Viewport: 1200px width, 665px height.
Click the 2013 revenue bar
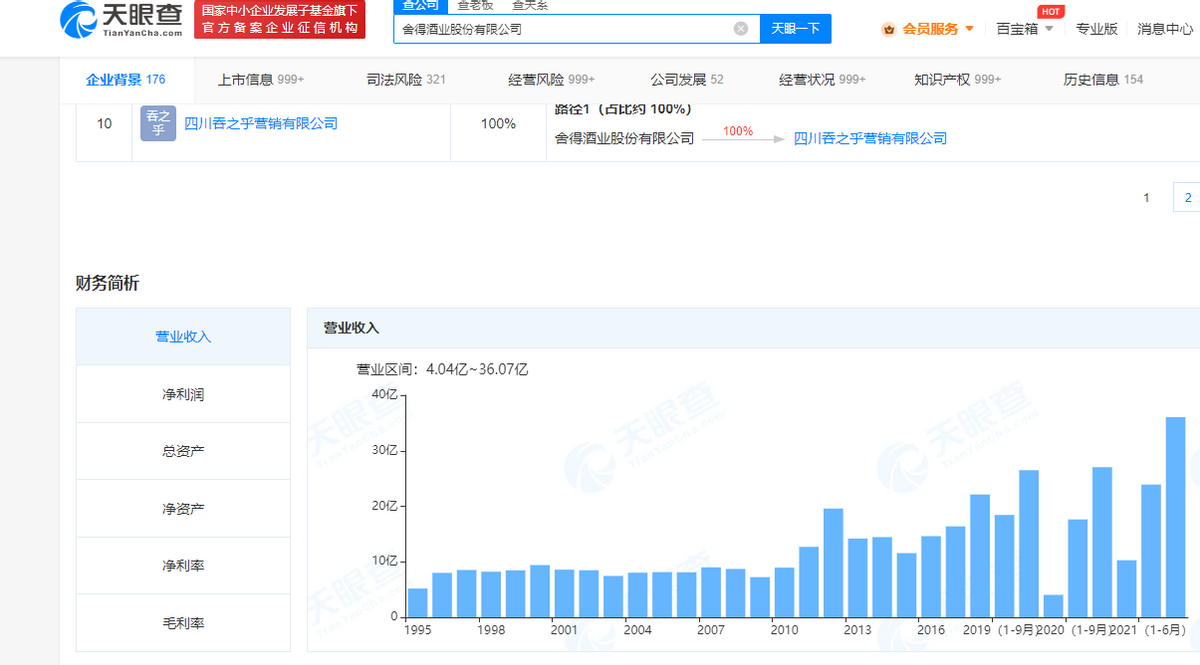coord(858,578)
